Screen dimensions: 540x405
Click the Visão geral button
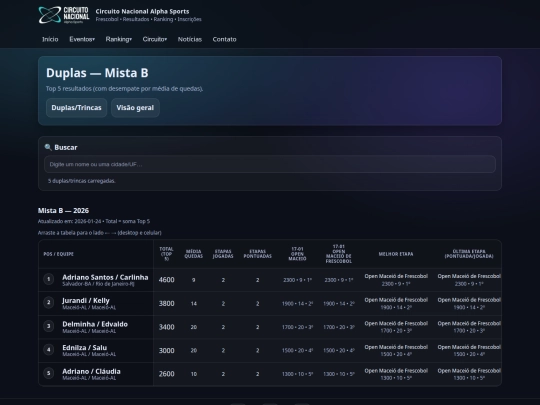click(135, 108)
